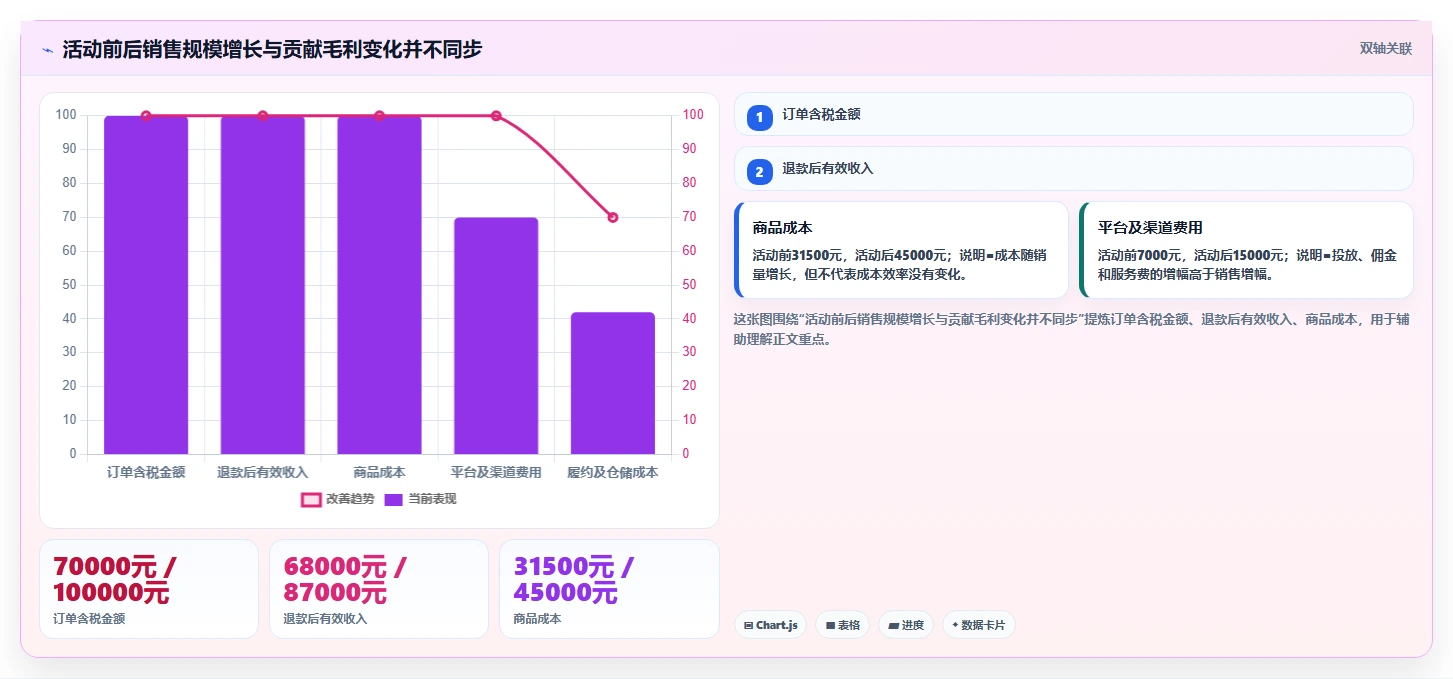Image resolution: width=1453 pixels, height=679 pixels.
Task: Toggle the 当前表现 legend entry
Action: click(420, 499)
